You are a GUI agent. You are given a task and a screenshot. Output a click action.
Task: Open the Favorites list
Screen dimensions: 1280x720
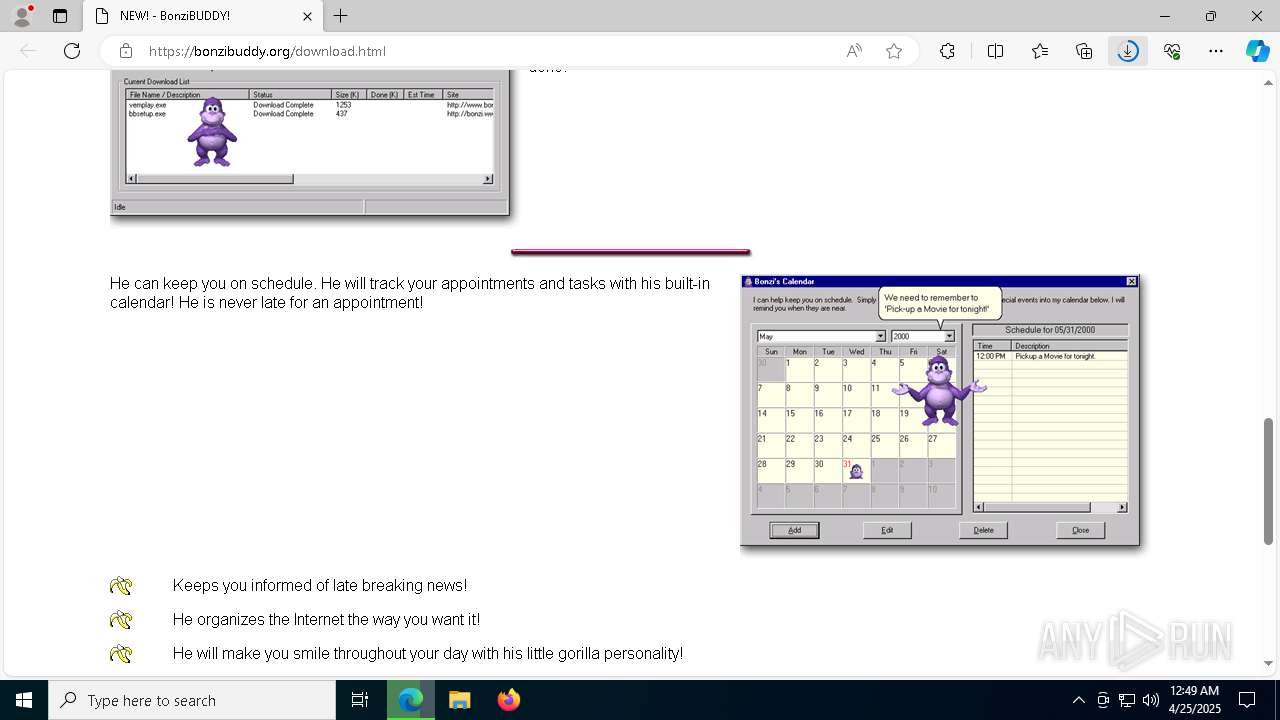(x=1040, y=51)
